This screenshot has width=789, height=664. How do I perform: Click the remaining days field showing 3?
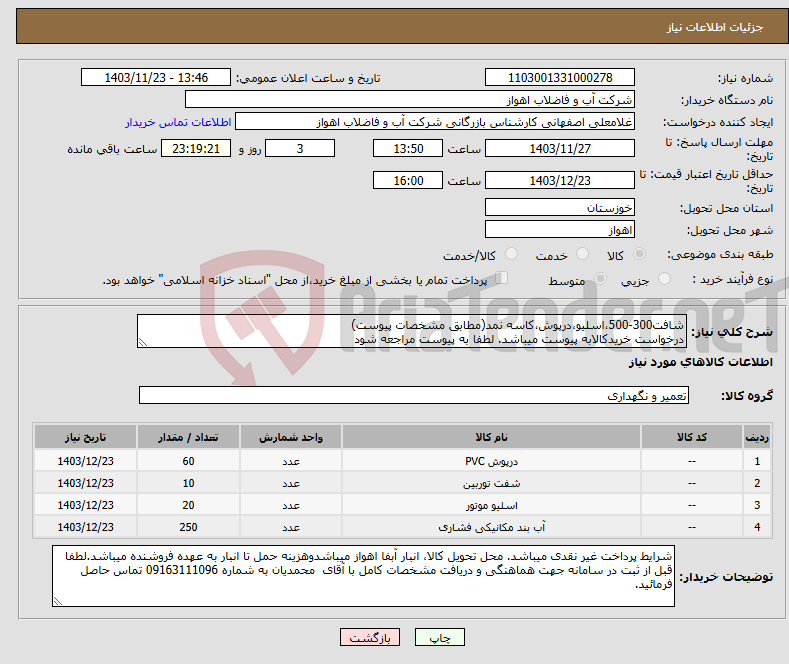coord(300,148)
